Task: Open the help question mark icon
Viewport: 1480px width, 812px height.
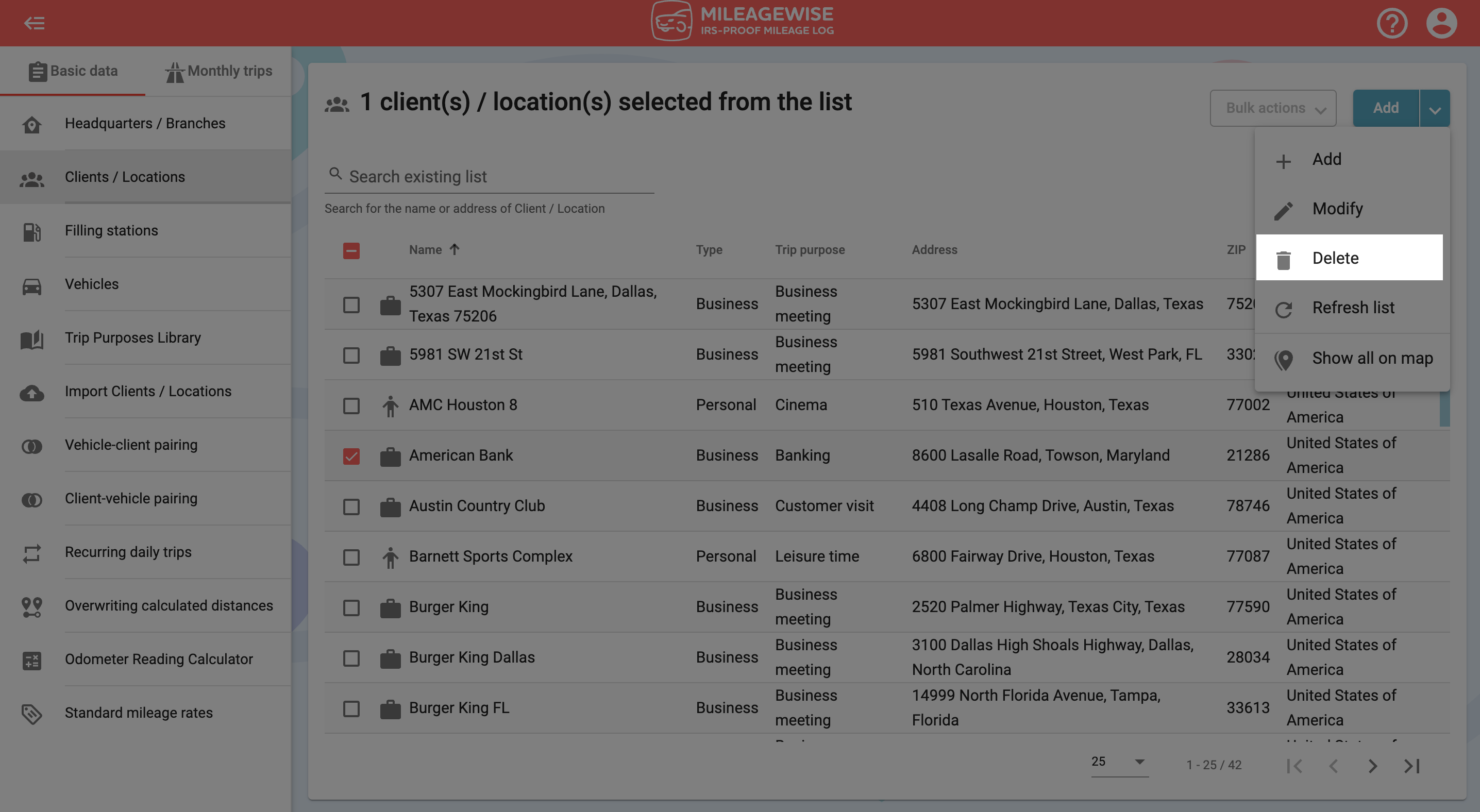Action: click(1391, 23)
